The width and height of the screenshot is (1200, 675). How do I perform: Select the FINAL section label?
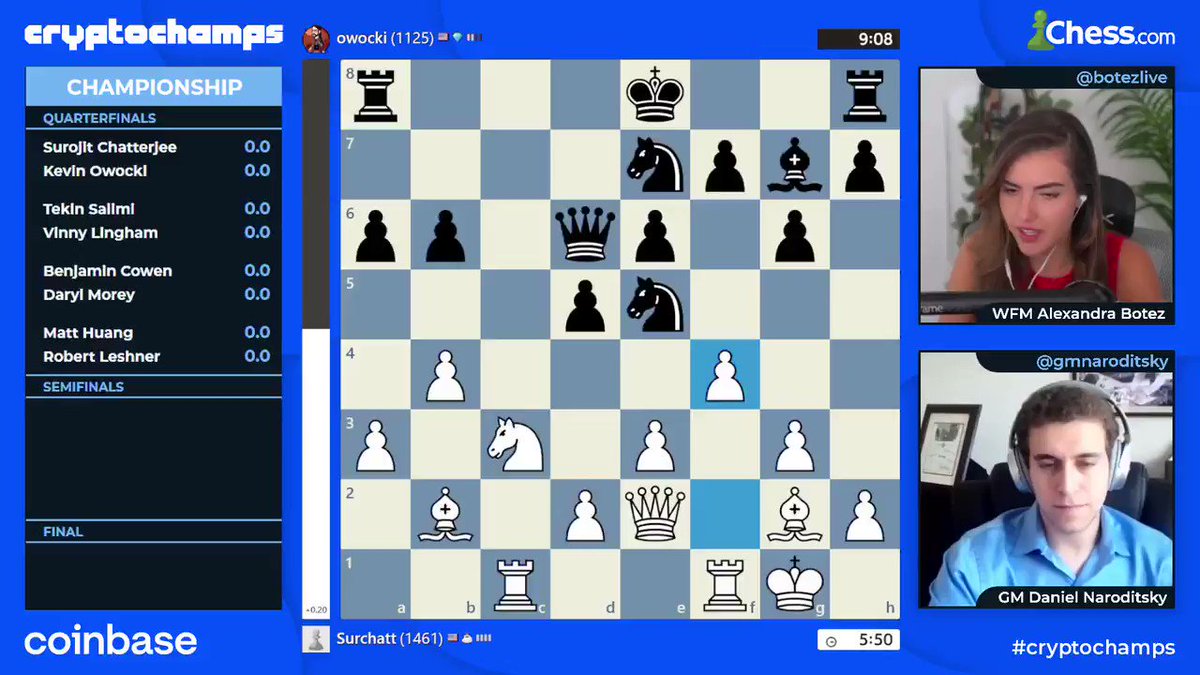[63, 532]
